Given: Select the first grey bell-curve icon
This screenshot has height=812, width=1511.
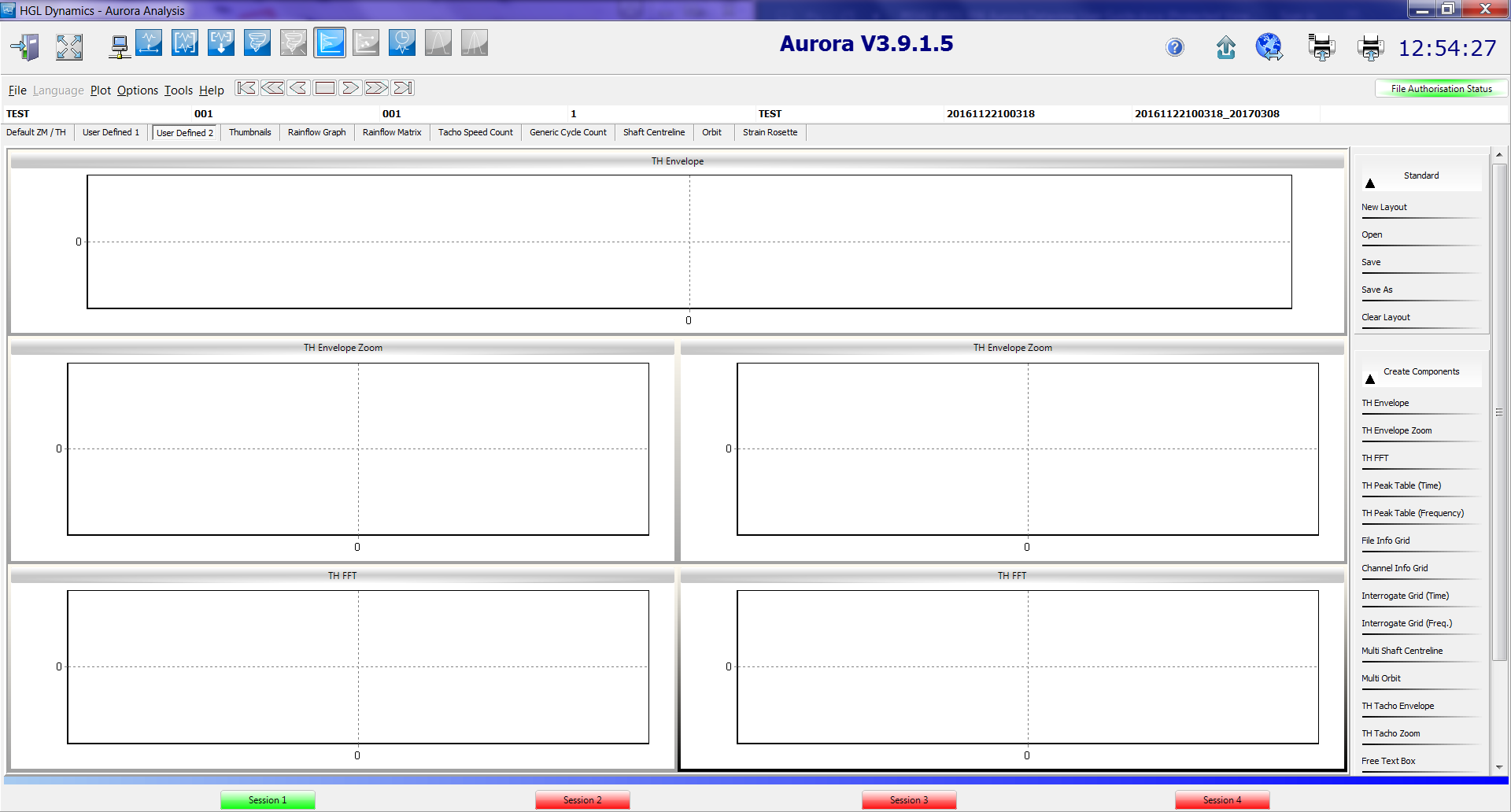Looking at the screenshot, I should [438, 42].
